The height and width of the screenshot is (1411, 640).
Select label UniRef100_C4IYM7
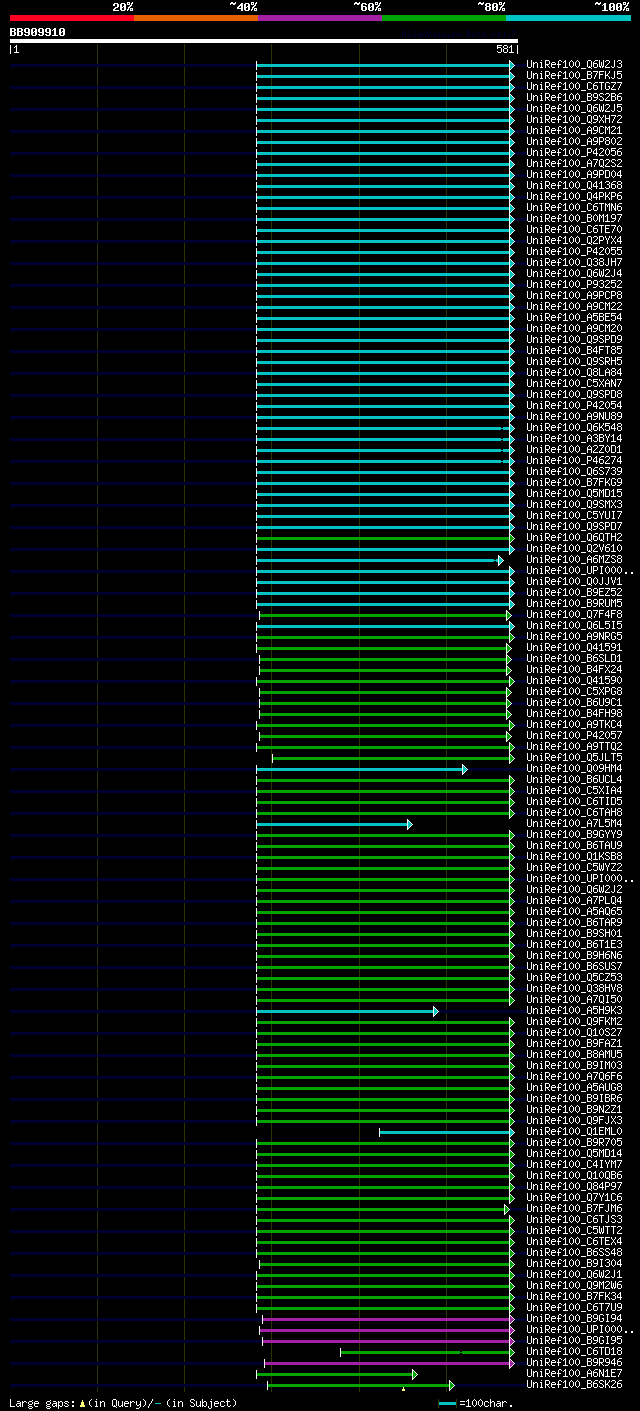[574, 1164]
